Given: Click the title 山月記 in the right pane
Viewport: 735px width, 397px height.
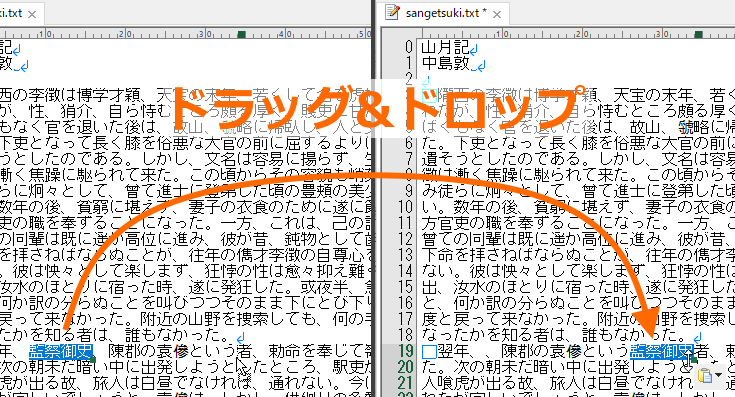Looking at the screenshot, I should point(445,47).
